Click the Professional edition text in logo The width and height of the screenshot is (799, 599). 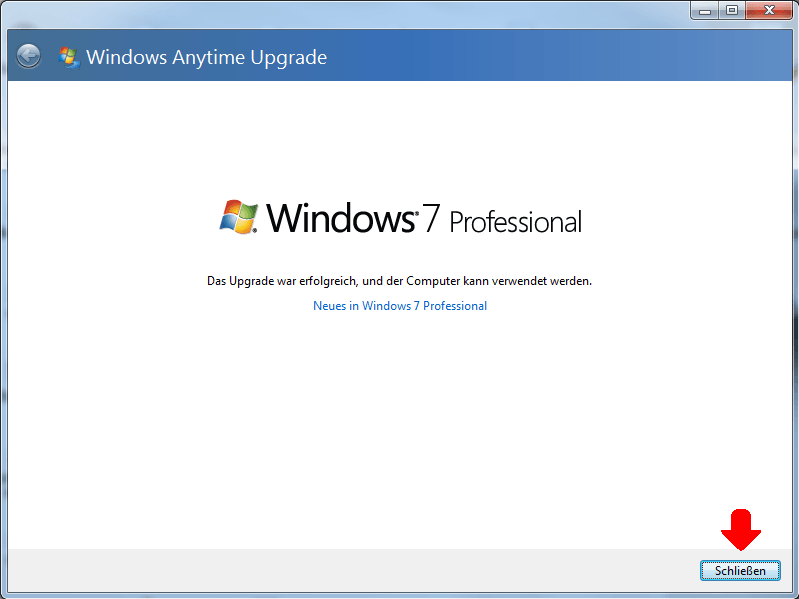click(515, 222)
